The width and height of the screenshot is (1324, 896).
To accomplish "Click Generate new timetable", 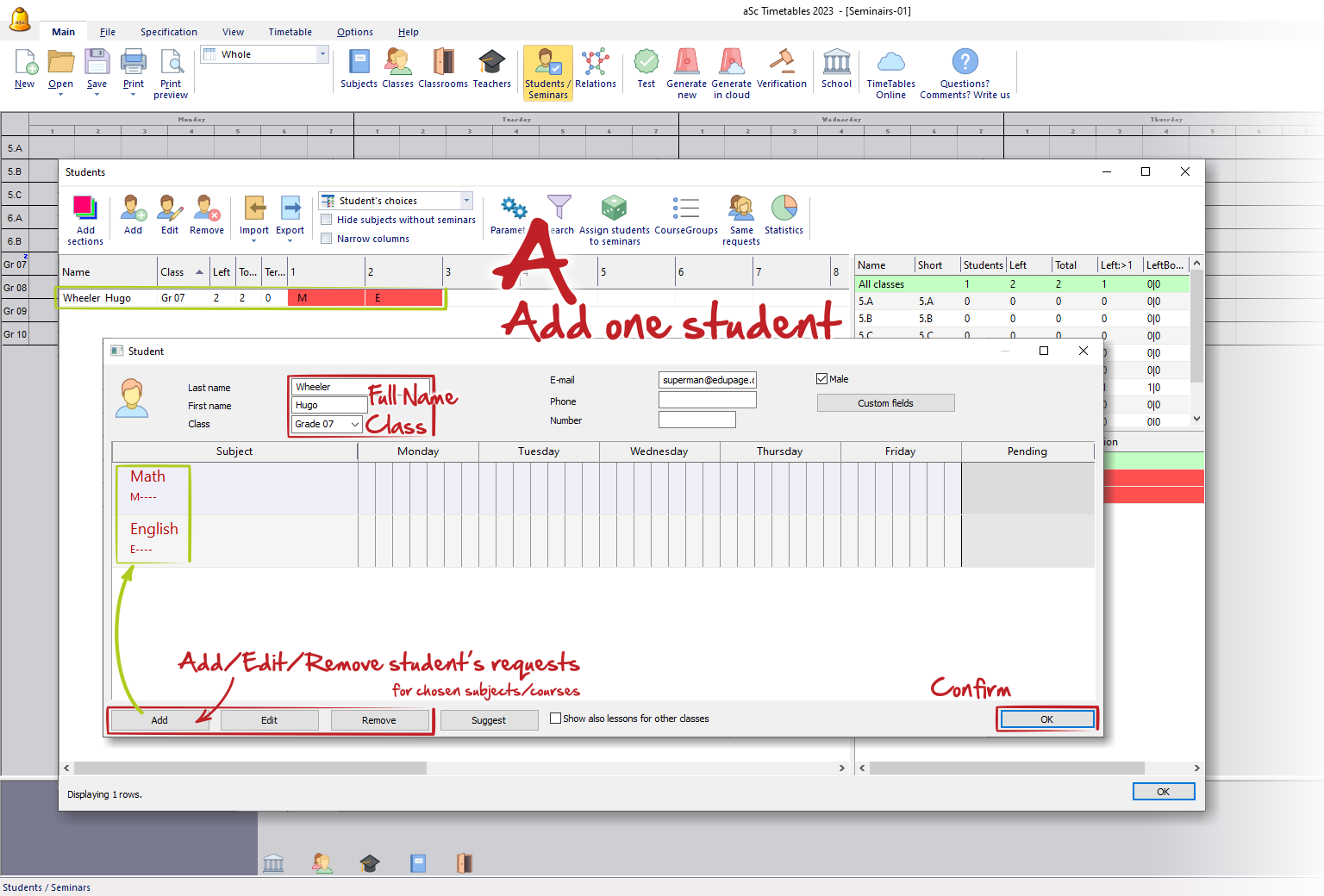I will [x=686, y=74].
